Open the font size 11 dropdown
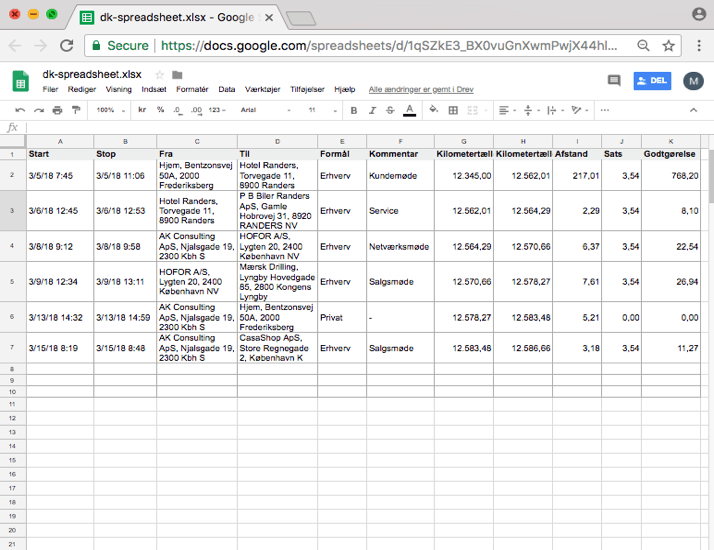 pos(322,110)
